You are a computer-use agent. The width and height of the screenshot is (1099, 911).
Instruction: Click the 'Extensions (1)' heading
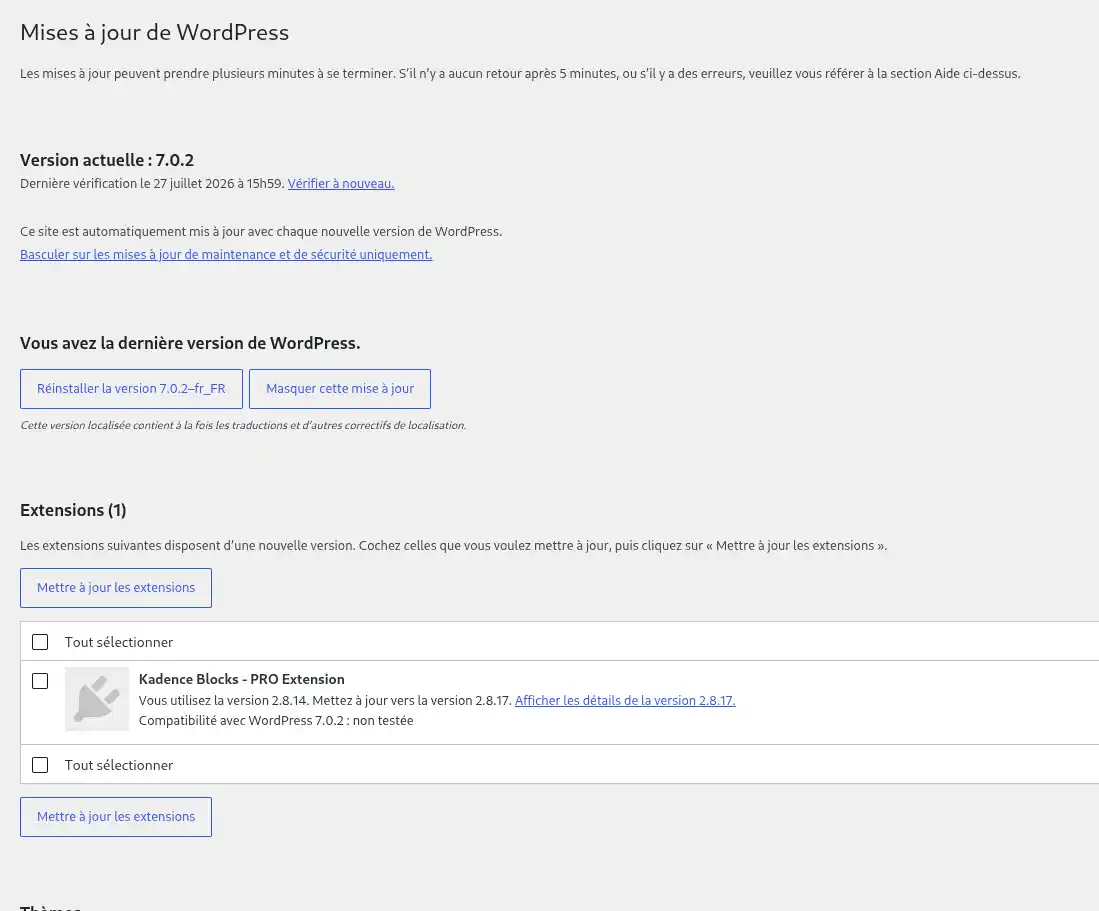pos(73,510)
